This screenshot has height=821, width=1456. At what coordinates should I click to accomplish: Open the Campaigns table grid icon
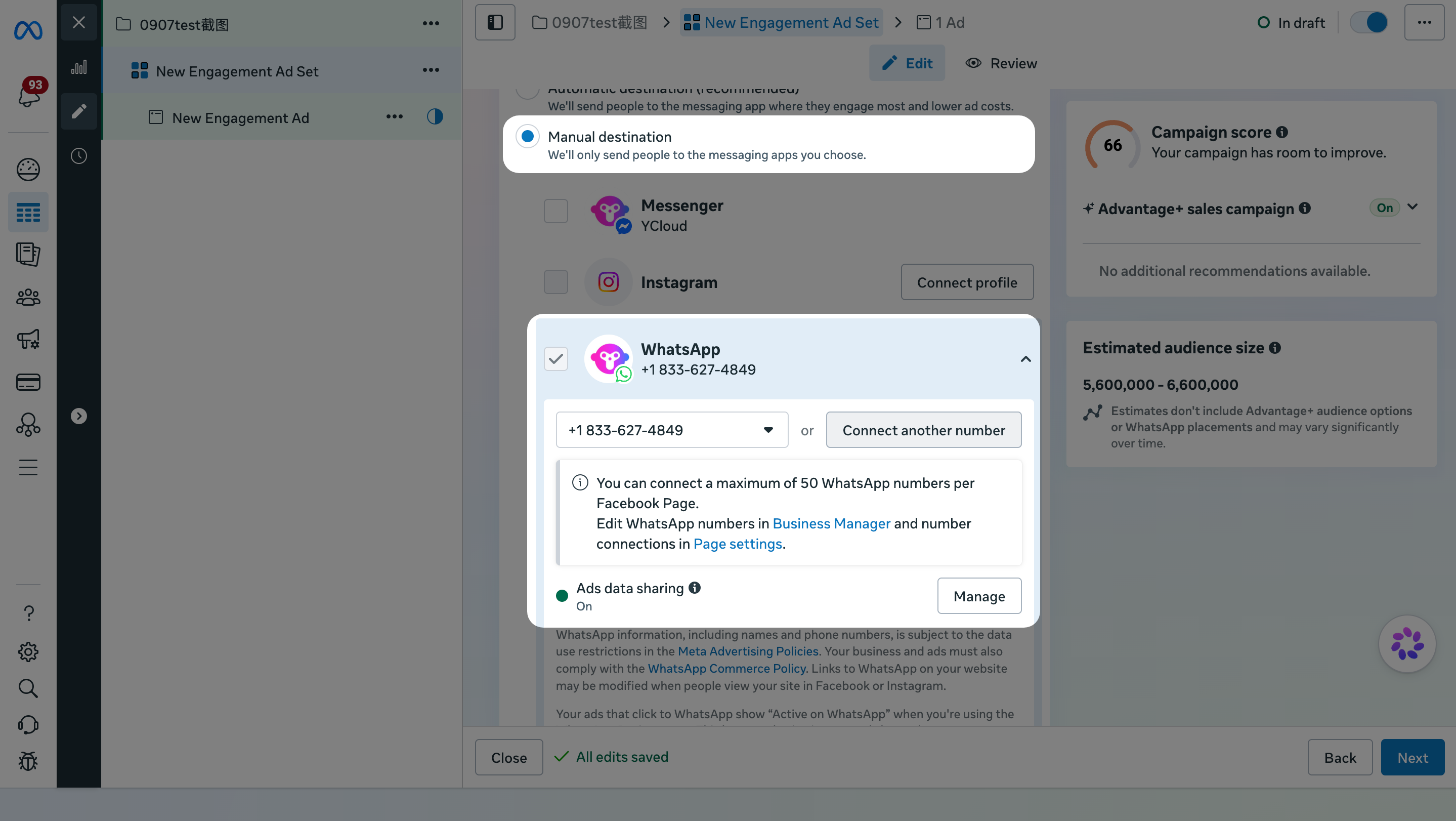coord(28,213)
